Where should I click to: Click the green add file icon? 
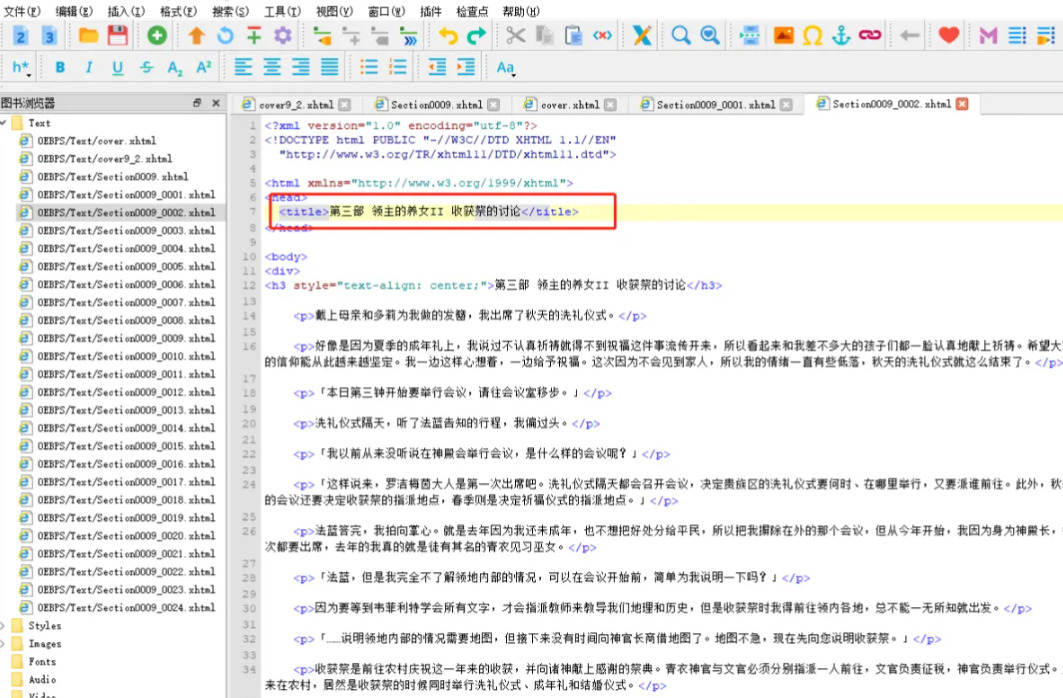157,36
